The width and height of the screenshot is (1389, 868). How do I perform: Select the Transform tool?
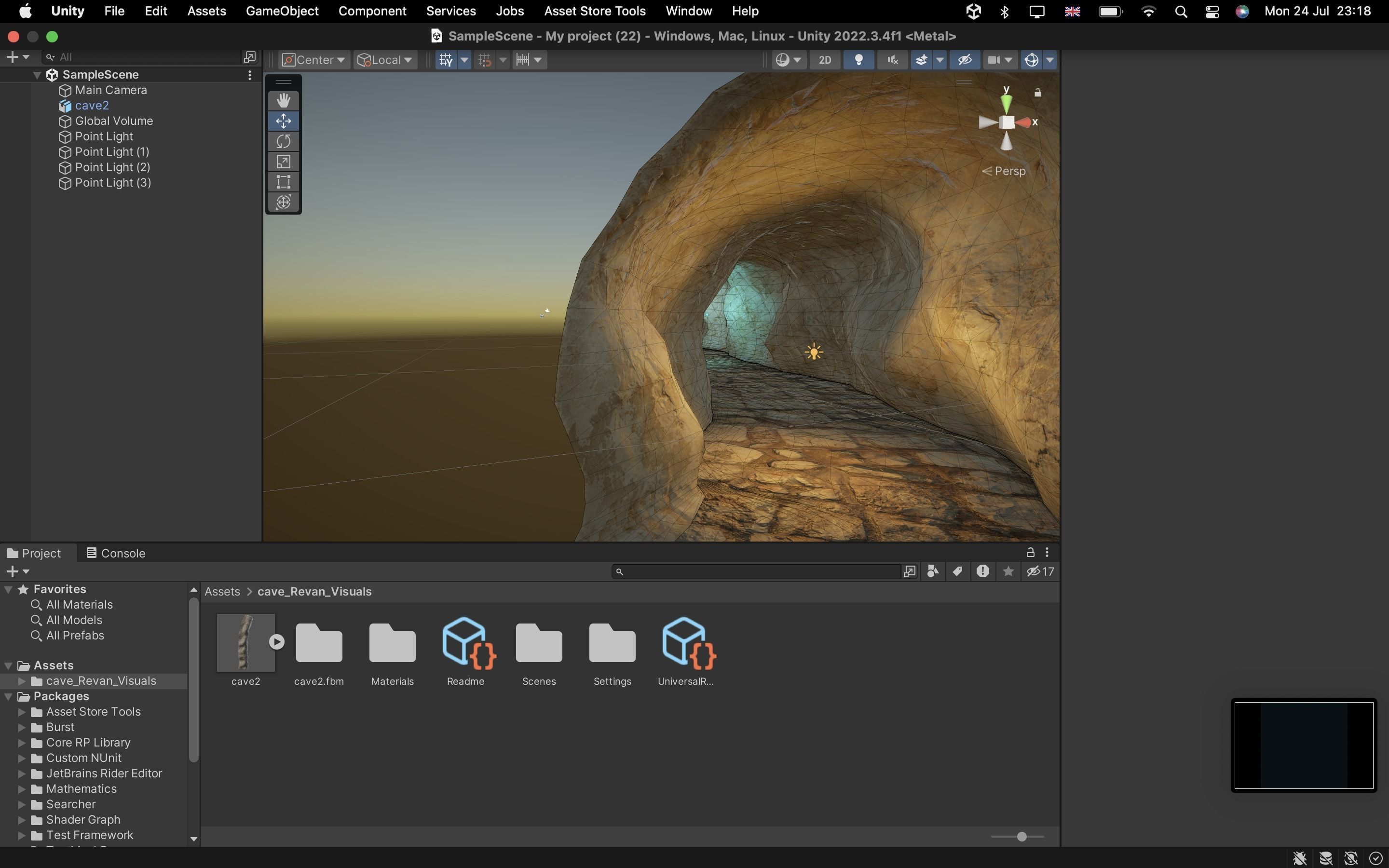(x=284, y=202)
